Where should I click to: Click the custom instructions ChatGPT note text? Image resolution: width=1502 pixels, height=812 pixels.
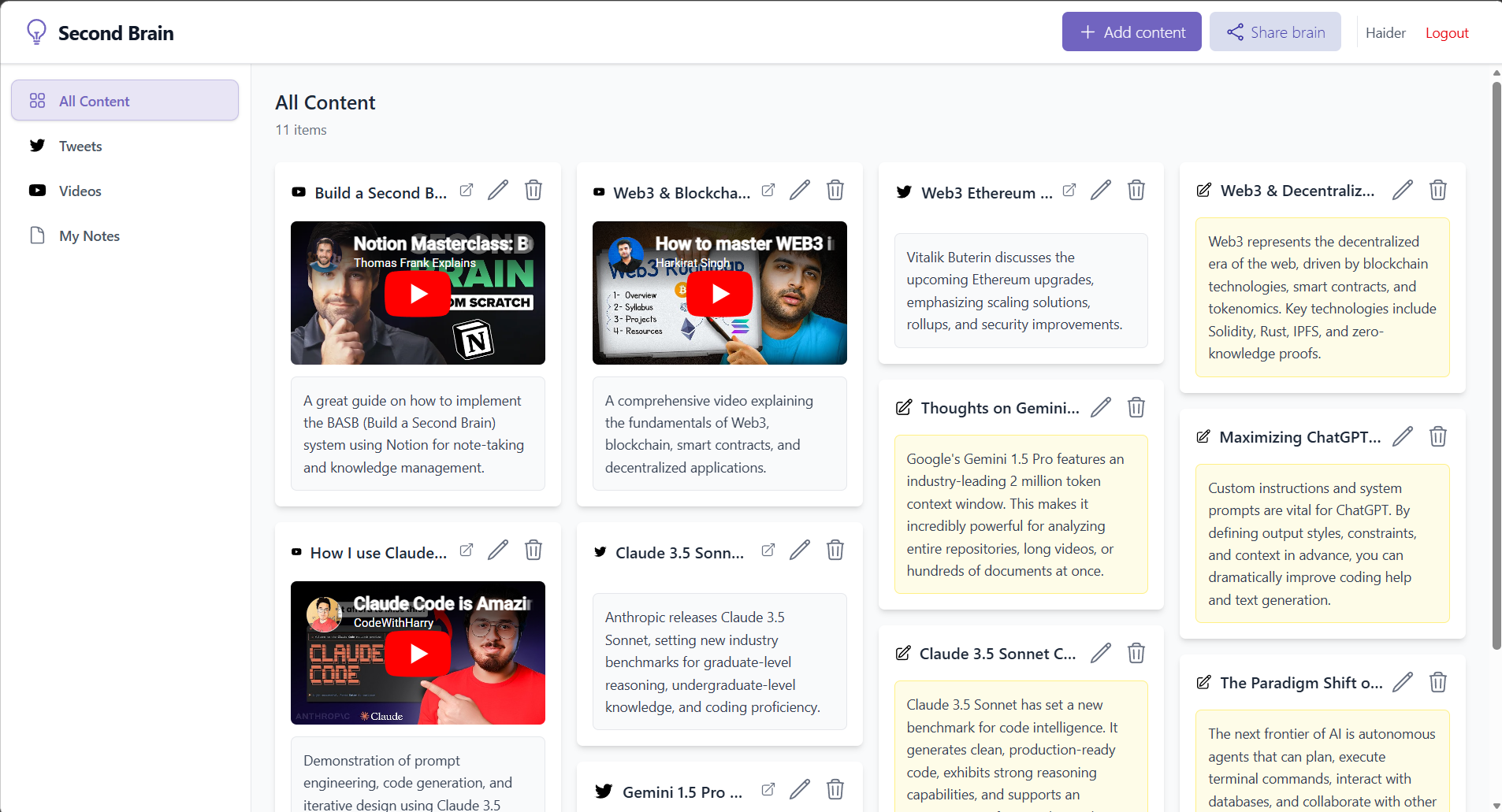[x=1312, y=544]
